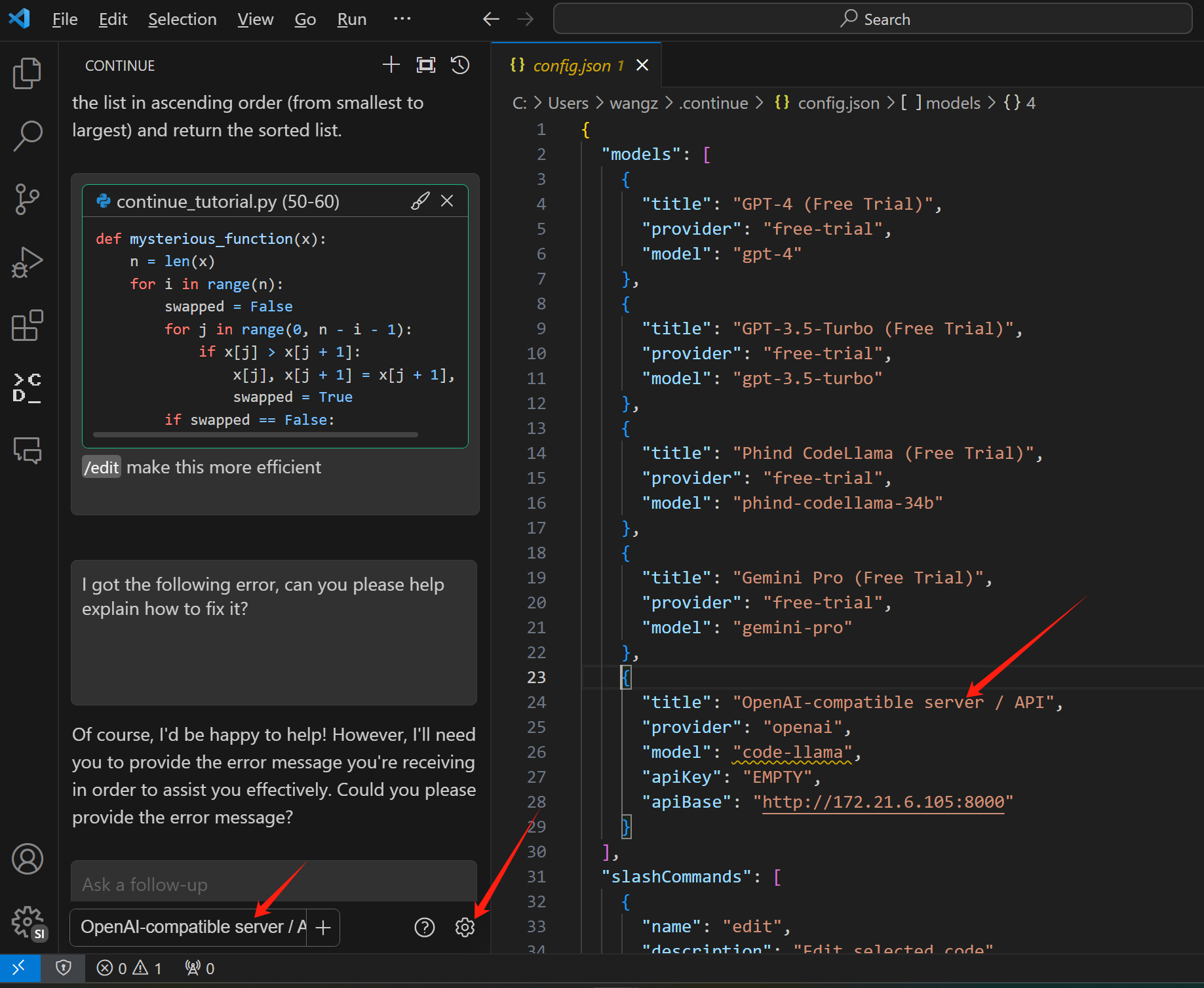
Task: Open Continue help icon
Action: click(x=425, y=927)
